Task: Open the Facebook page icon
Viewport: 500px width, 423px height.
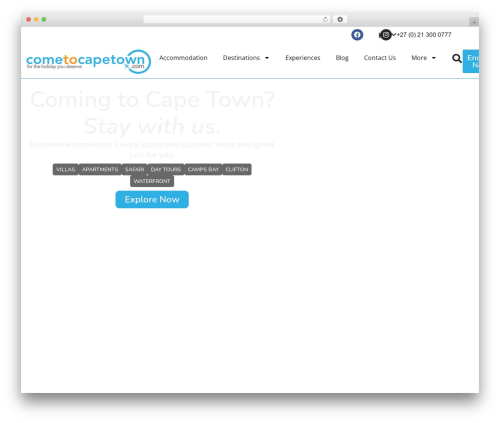Action: click(357, 35)
